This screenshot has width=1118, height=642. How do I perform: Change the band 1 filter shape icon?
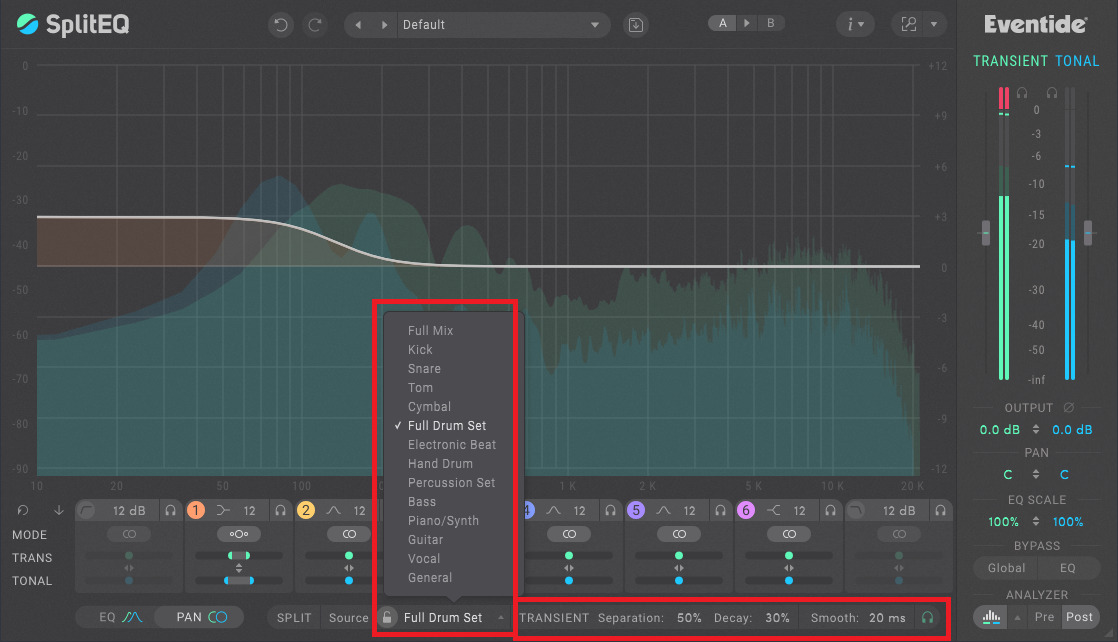click(x=223, y=511)
